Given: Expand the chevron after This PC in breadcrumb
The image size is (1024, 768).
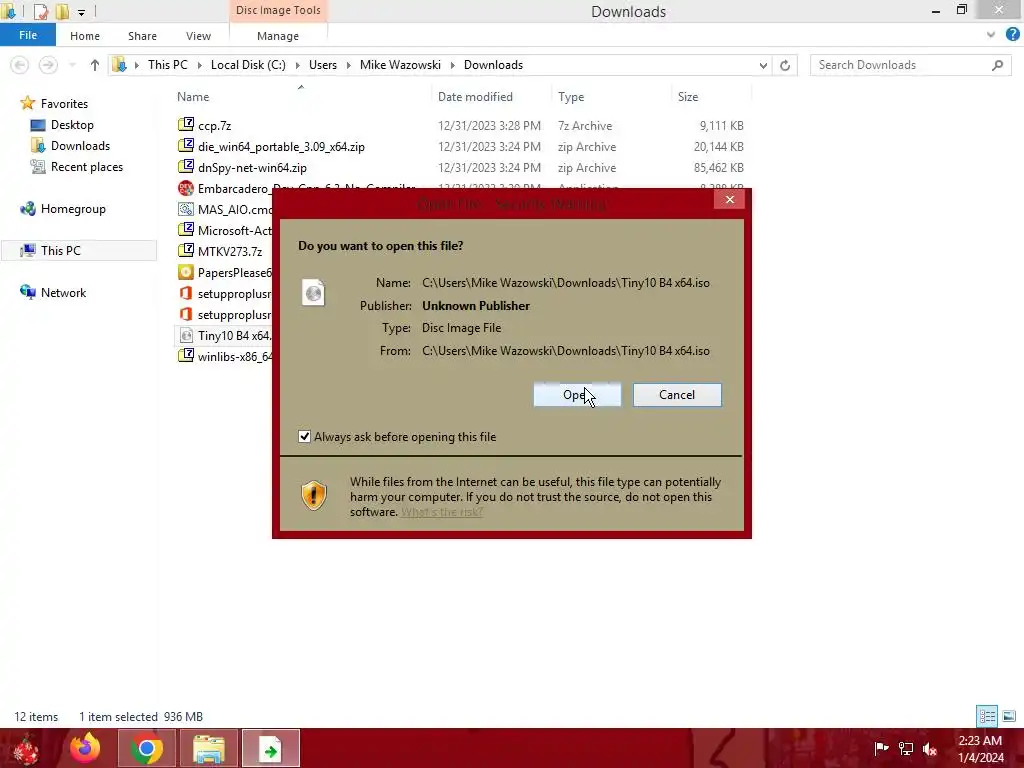Looking at the screenshot, I should (199, 65).
